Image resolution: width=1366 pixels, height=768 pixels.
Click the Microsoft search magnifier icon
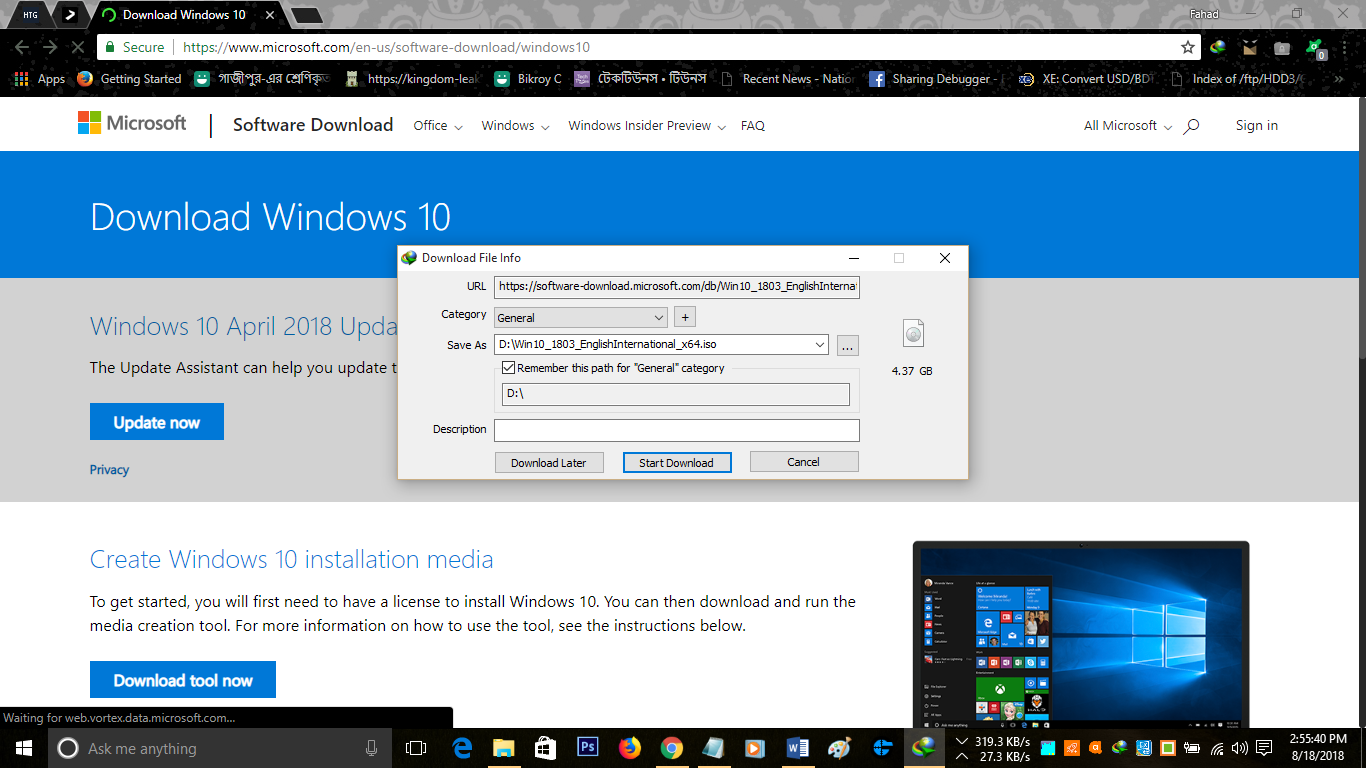tap(1191, 126)
